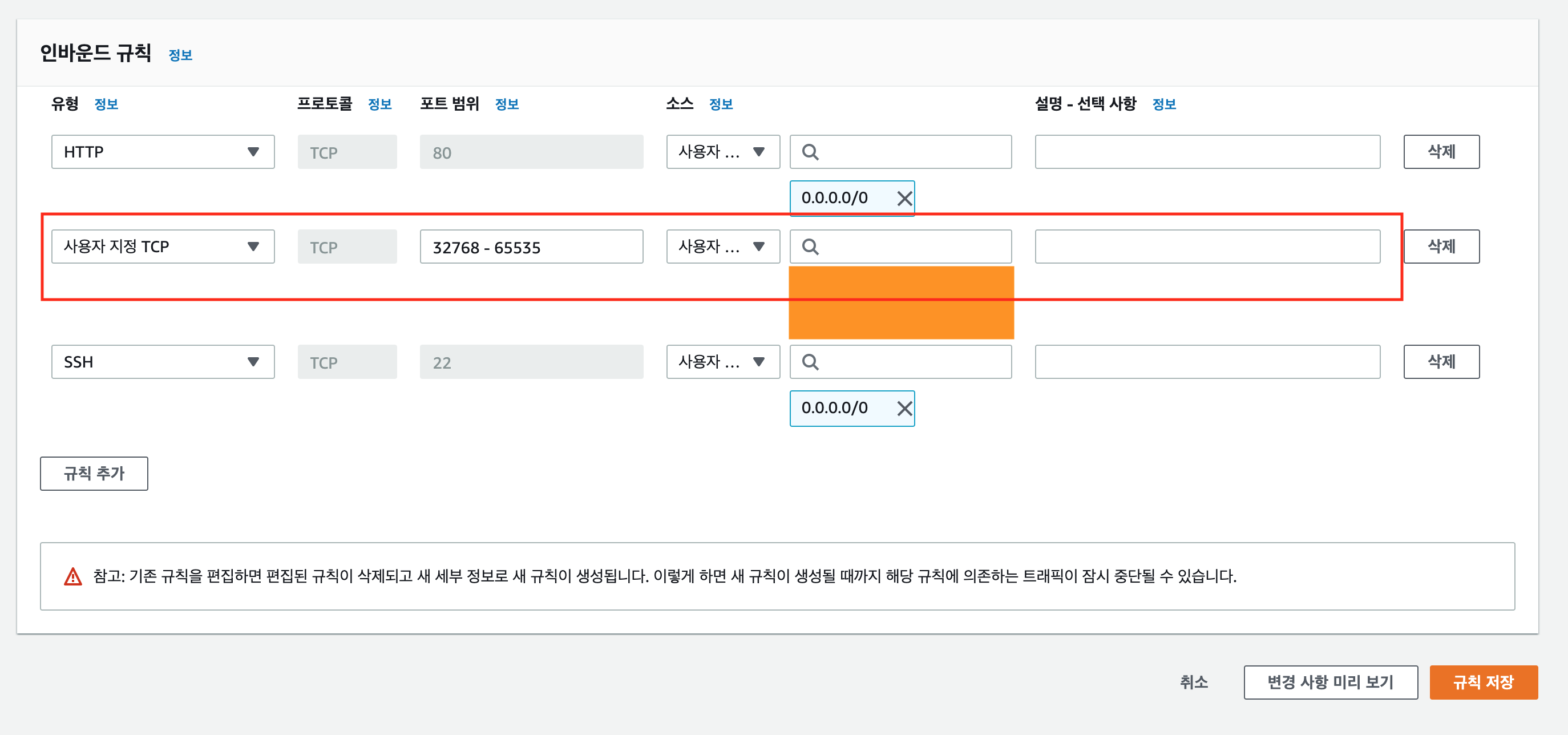Viewport: 1568px width, 735px height.
Task: Expand source type dropdown for HTTP rule
Action: tap(722, 152)
